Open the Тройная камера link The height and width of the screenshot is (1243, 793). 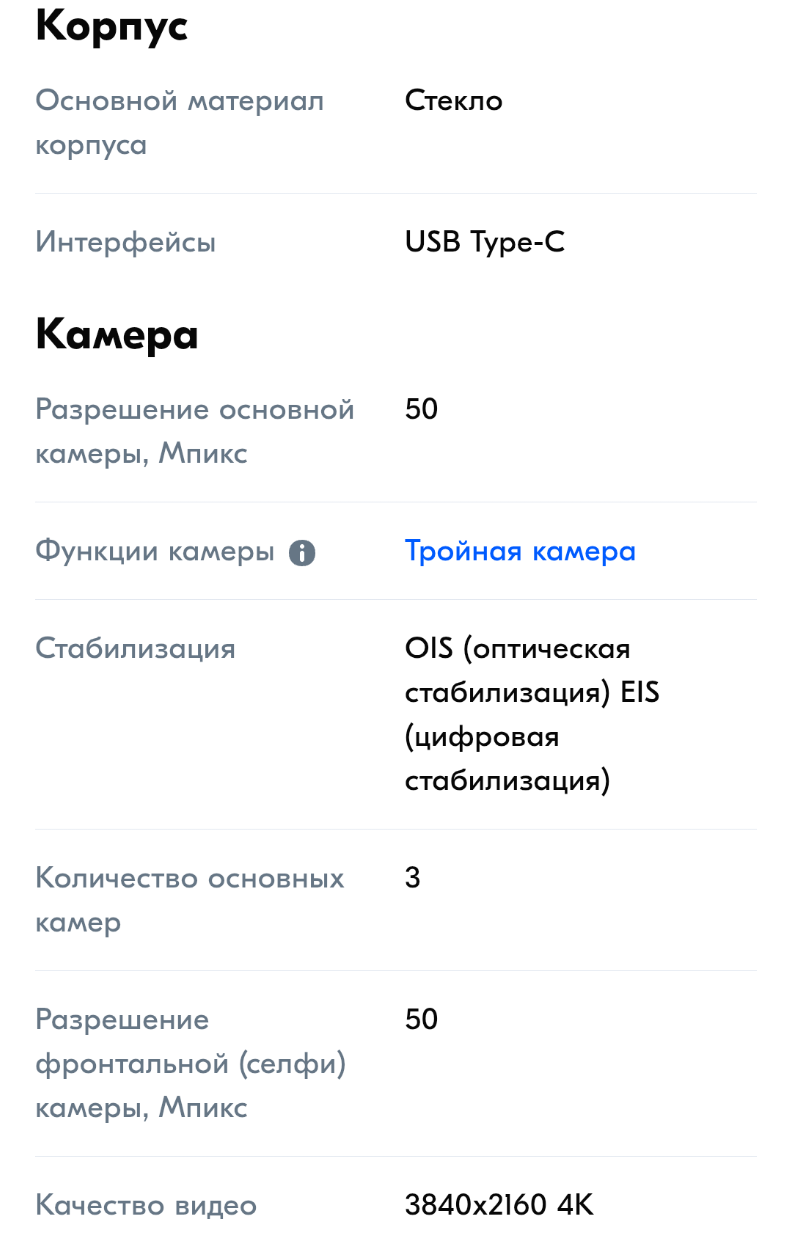coord(519,551)
